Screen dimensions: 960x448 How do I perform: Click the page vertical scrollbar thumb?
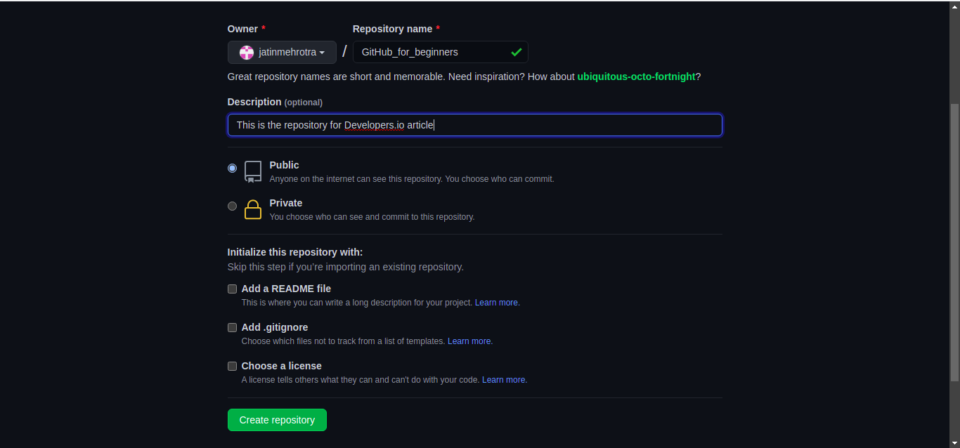click(954, 242)
